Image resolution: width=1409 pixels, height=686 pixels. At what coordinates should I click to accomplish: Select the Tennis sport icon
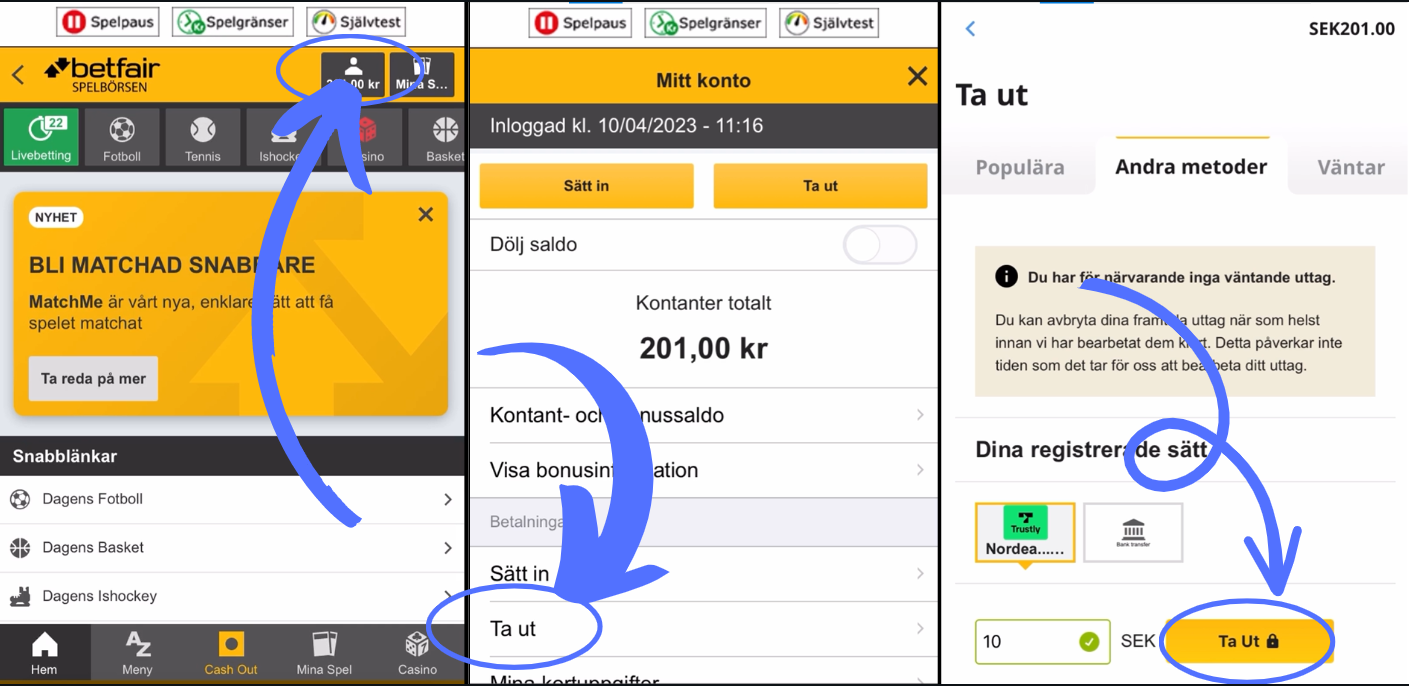tap(202, 136)
